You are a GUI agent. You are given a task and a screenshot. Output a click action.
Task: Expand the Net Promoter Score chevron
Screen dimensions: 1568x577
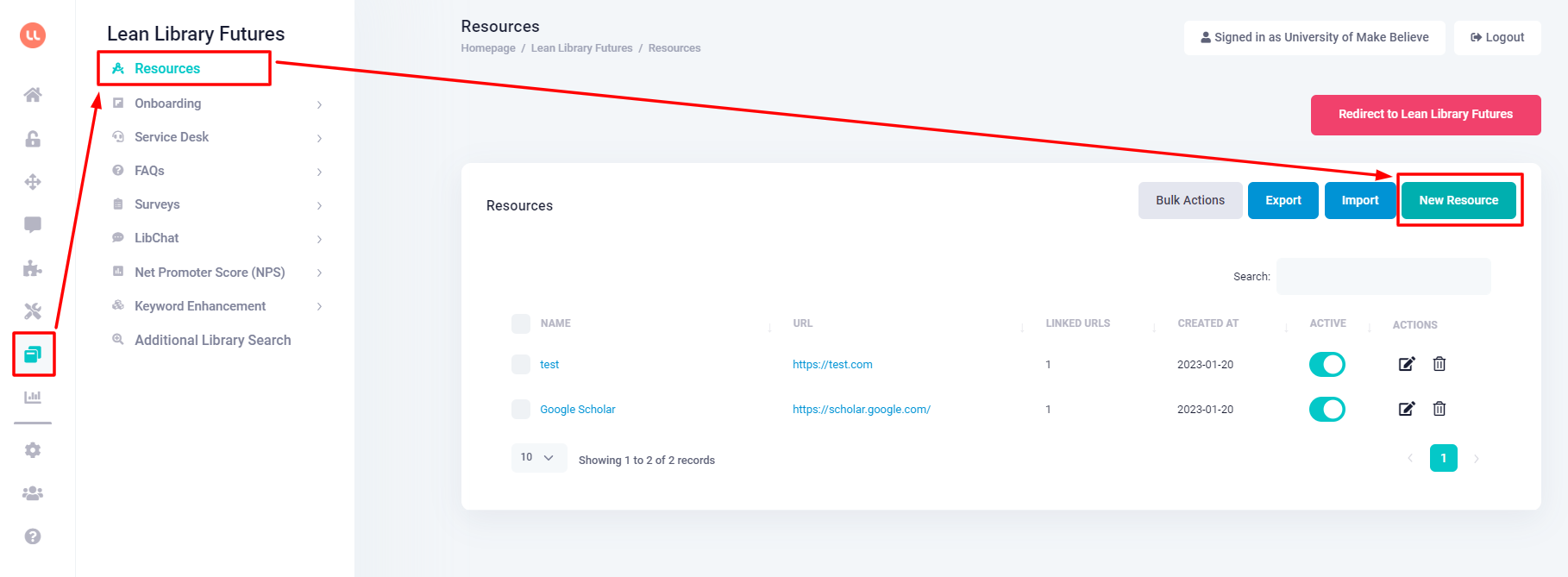coord(319,273)
